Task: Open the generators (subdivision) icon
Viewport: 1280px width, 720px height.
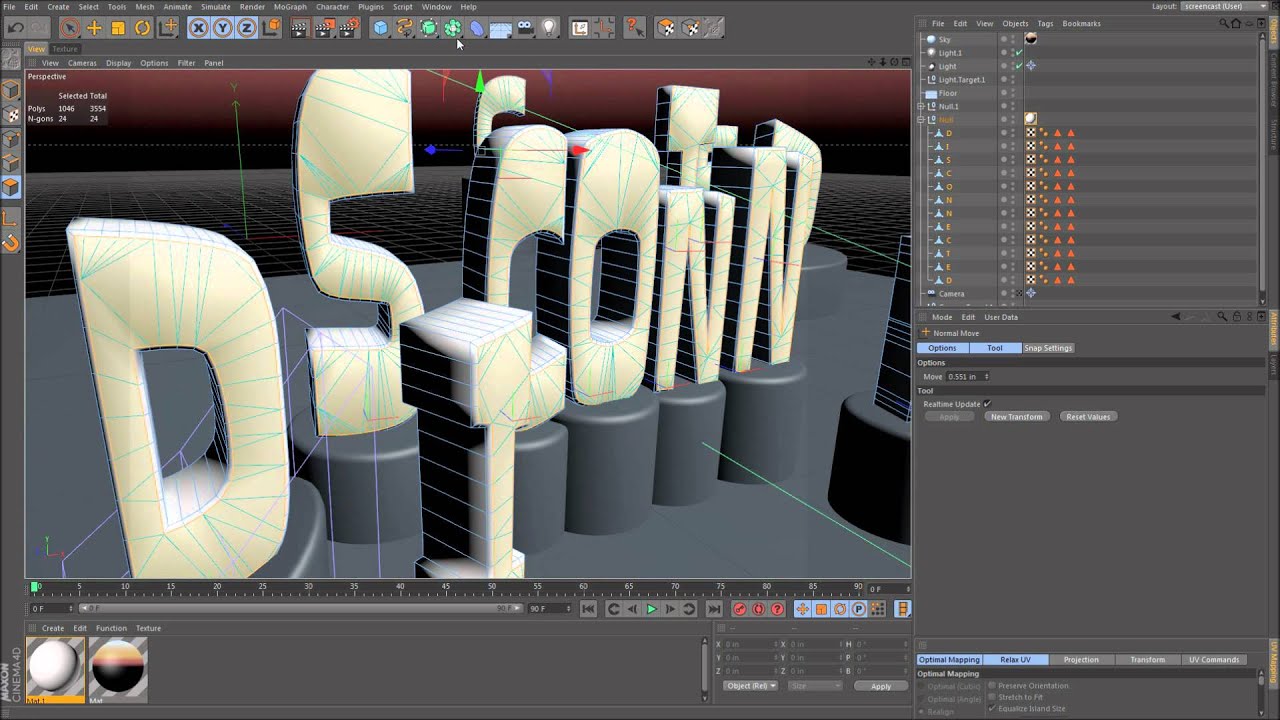Action: point(429,28)
